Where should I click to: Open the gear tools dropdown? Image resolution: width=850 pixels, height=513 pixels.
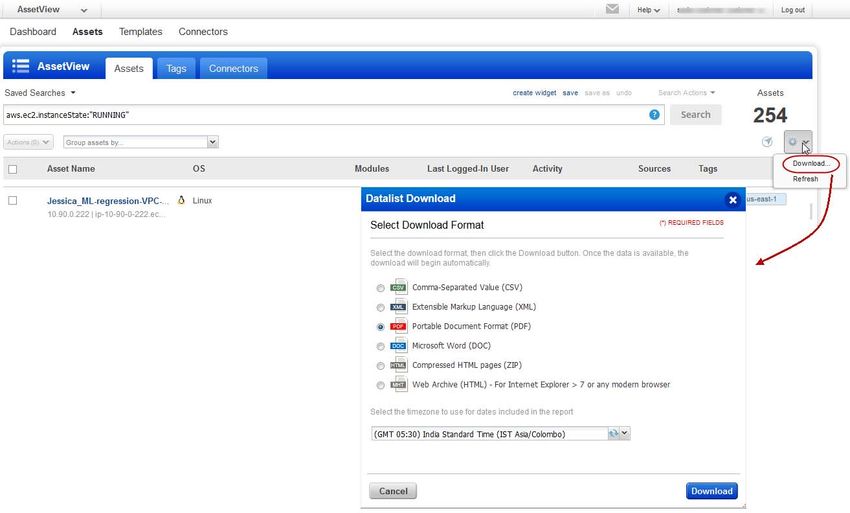pyautogui.click(x=798, y=142)
